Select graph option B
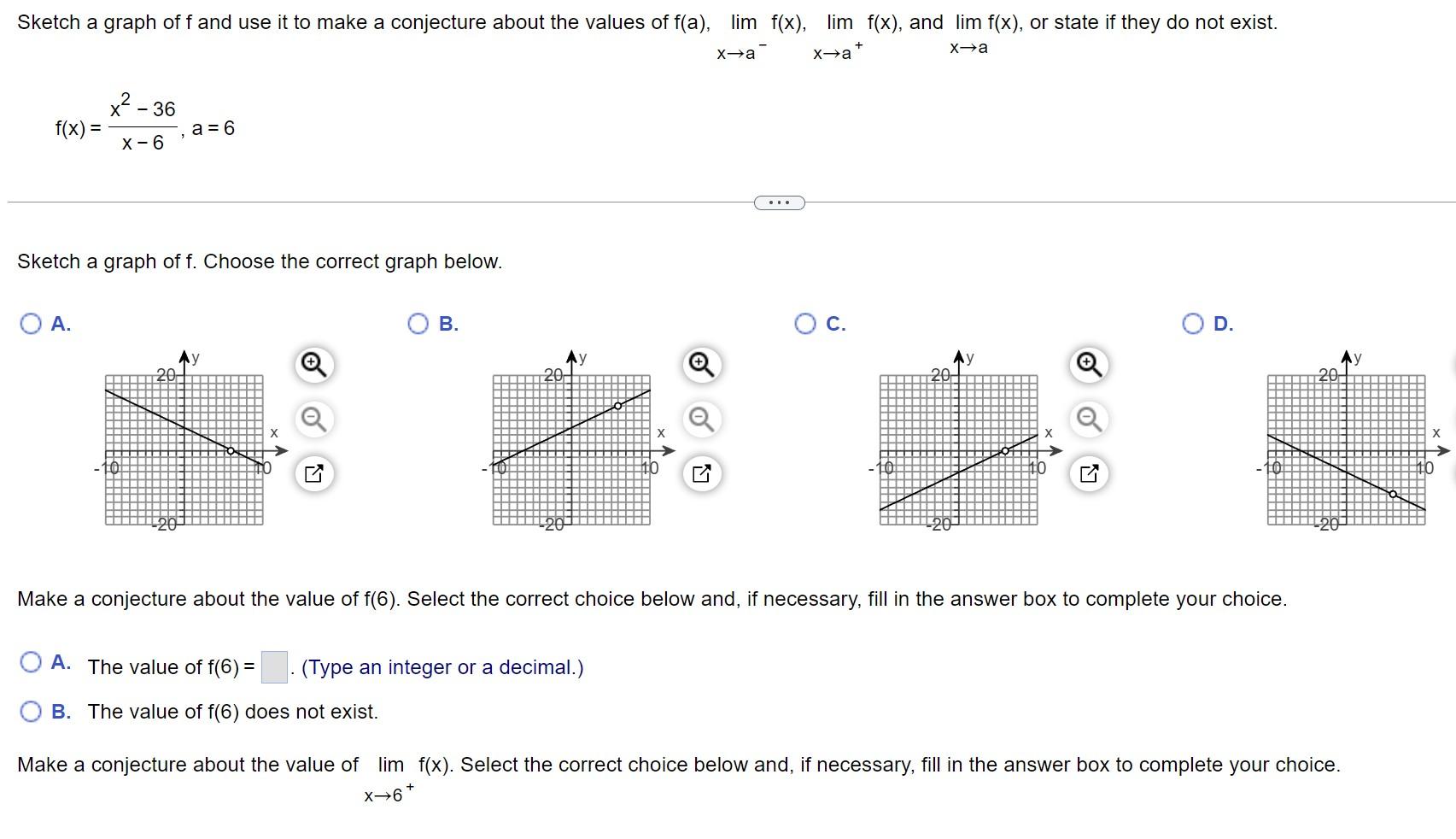The width and height of the screenshot is (1456, 839). point(418,324)
